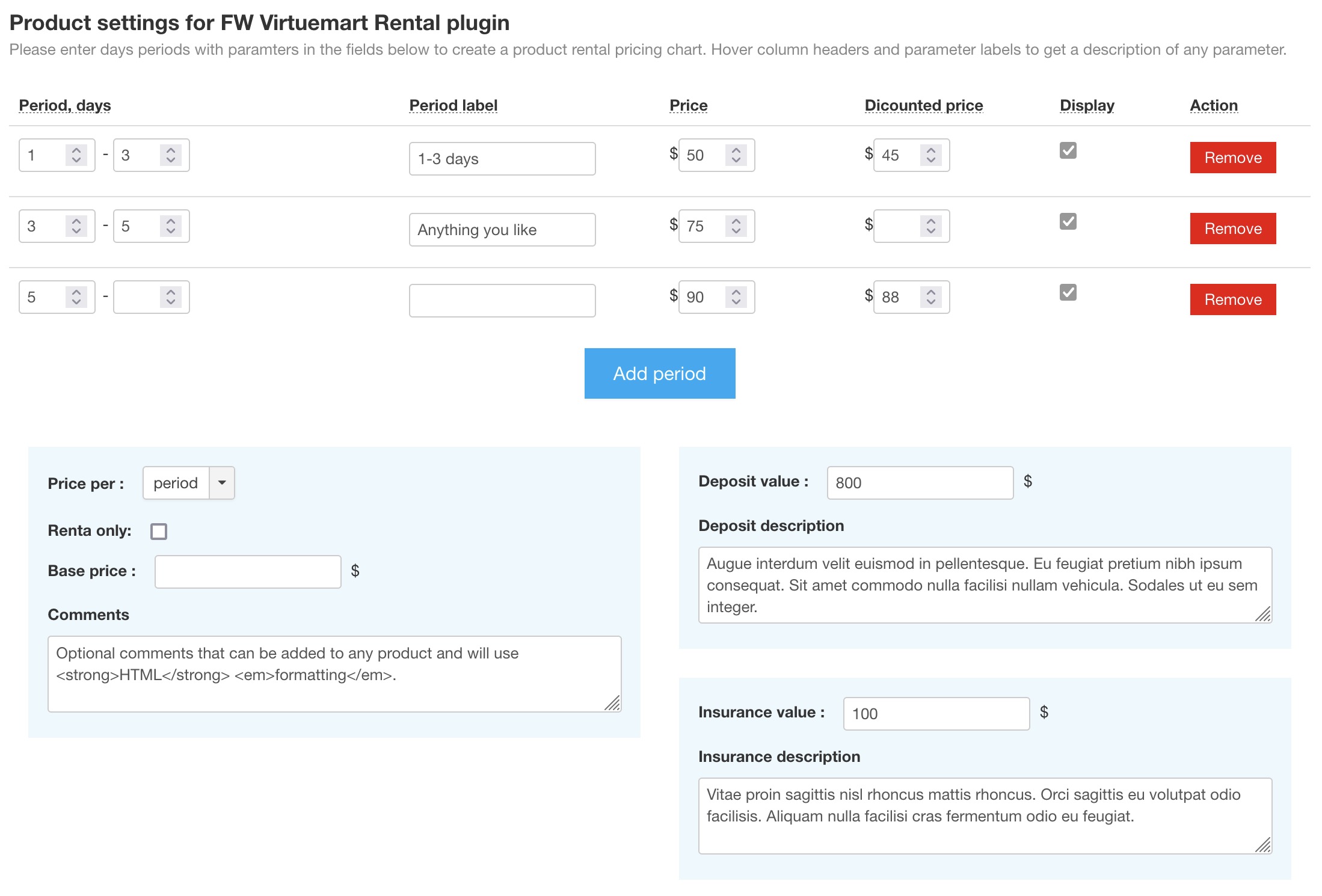
Task: Click the Period label column header
Action: (x=453, y=105)
